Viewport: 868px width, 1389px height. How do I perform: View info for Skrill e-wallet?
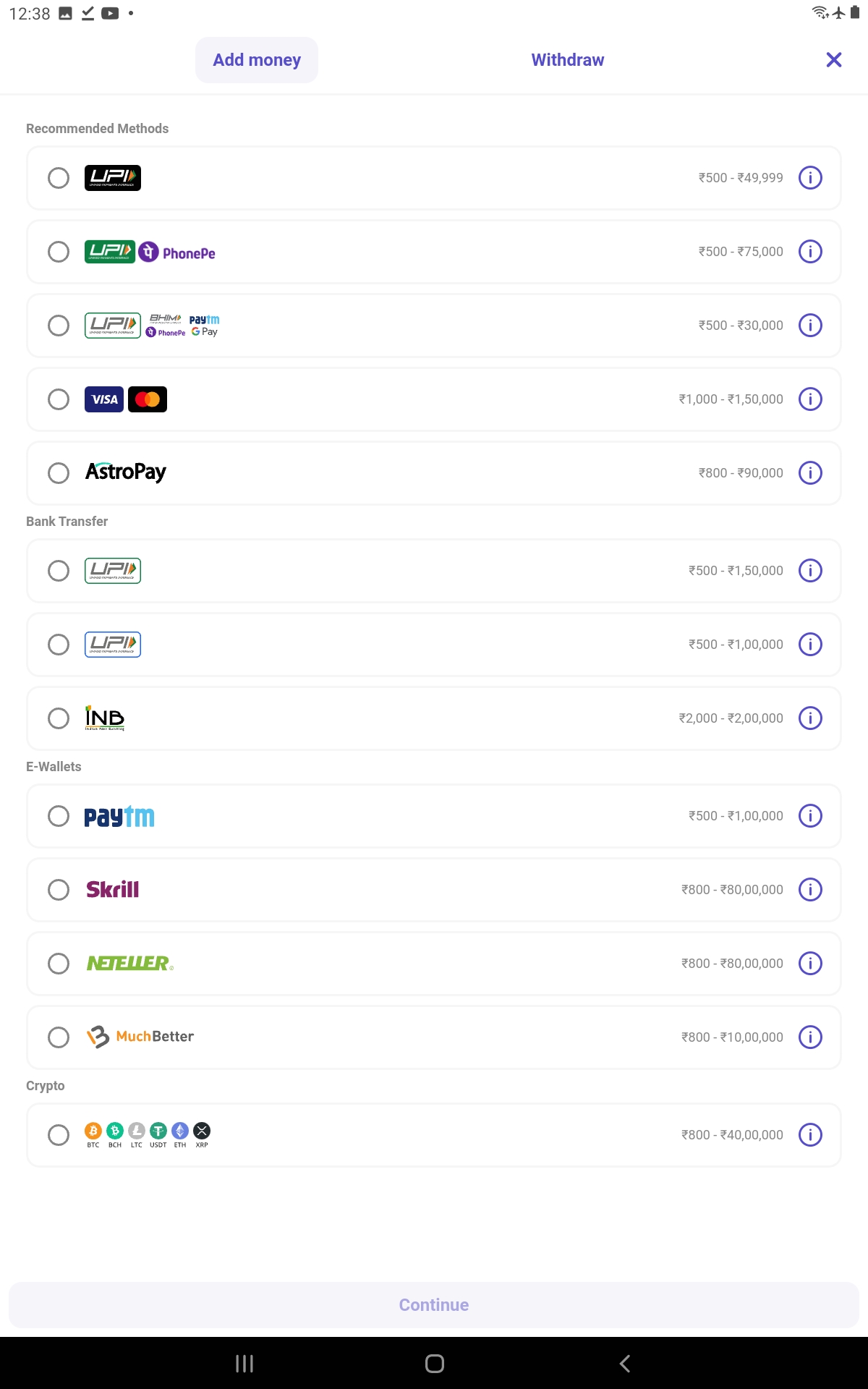point(810,890)
